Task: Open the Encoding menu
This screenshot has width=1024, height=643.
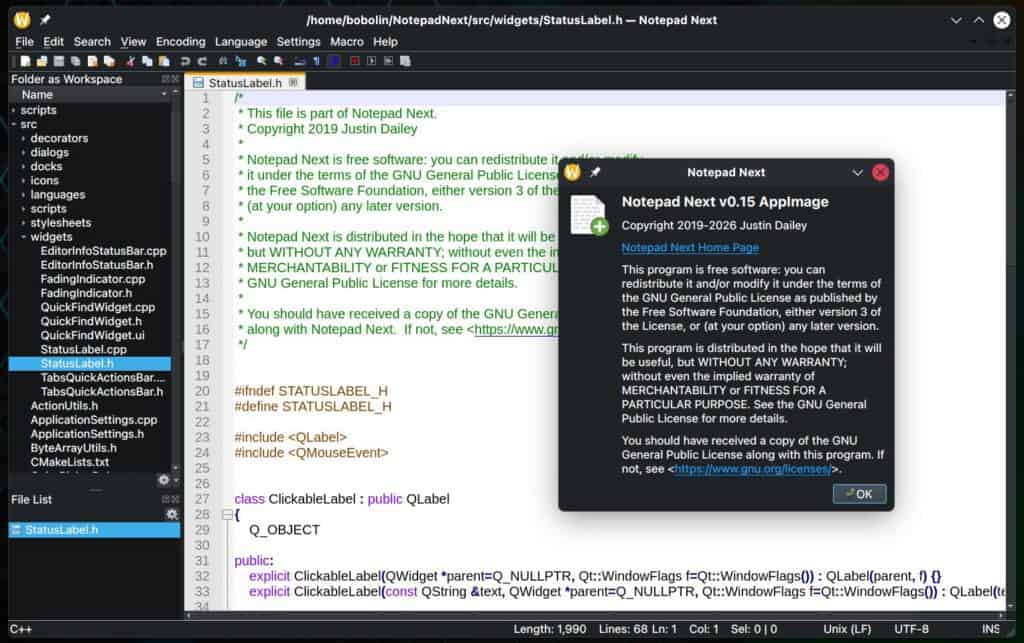Action: 180,42
